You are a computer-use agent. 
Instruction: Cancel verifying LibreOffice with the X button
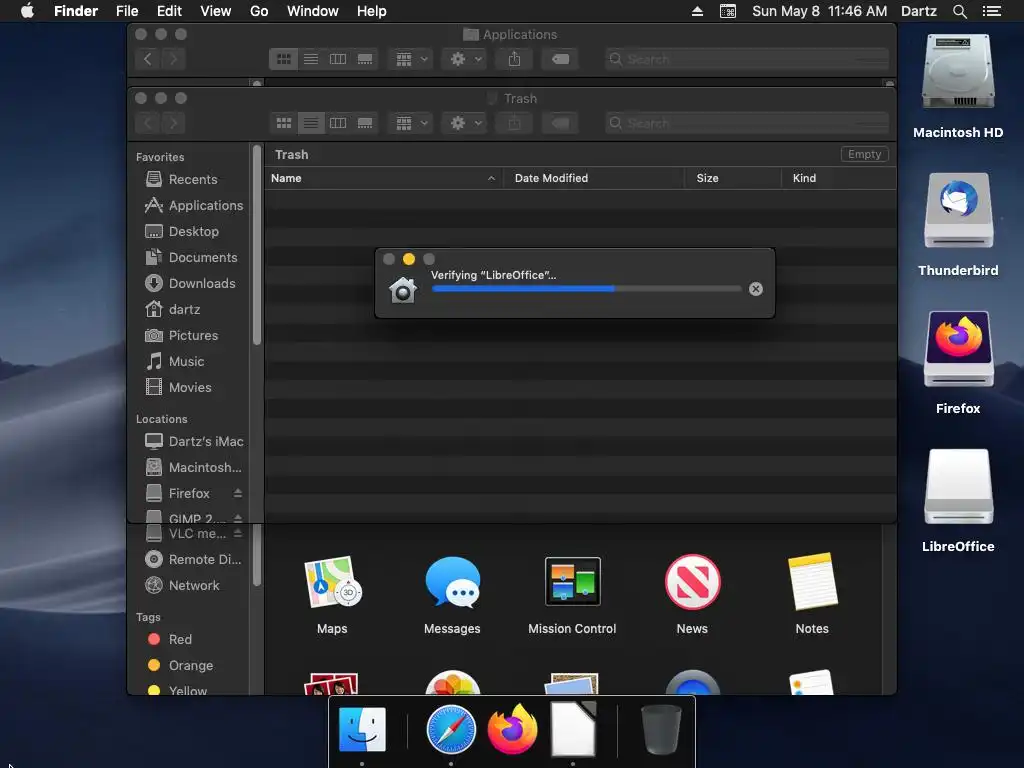tap(756, 289)
